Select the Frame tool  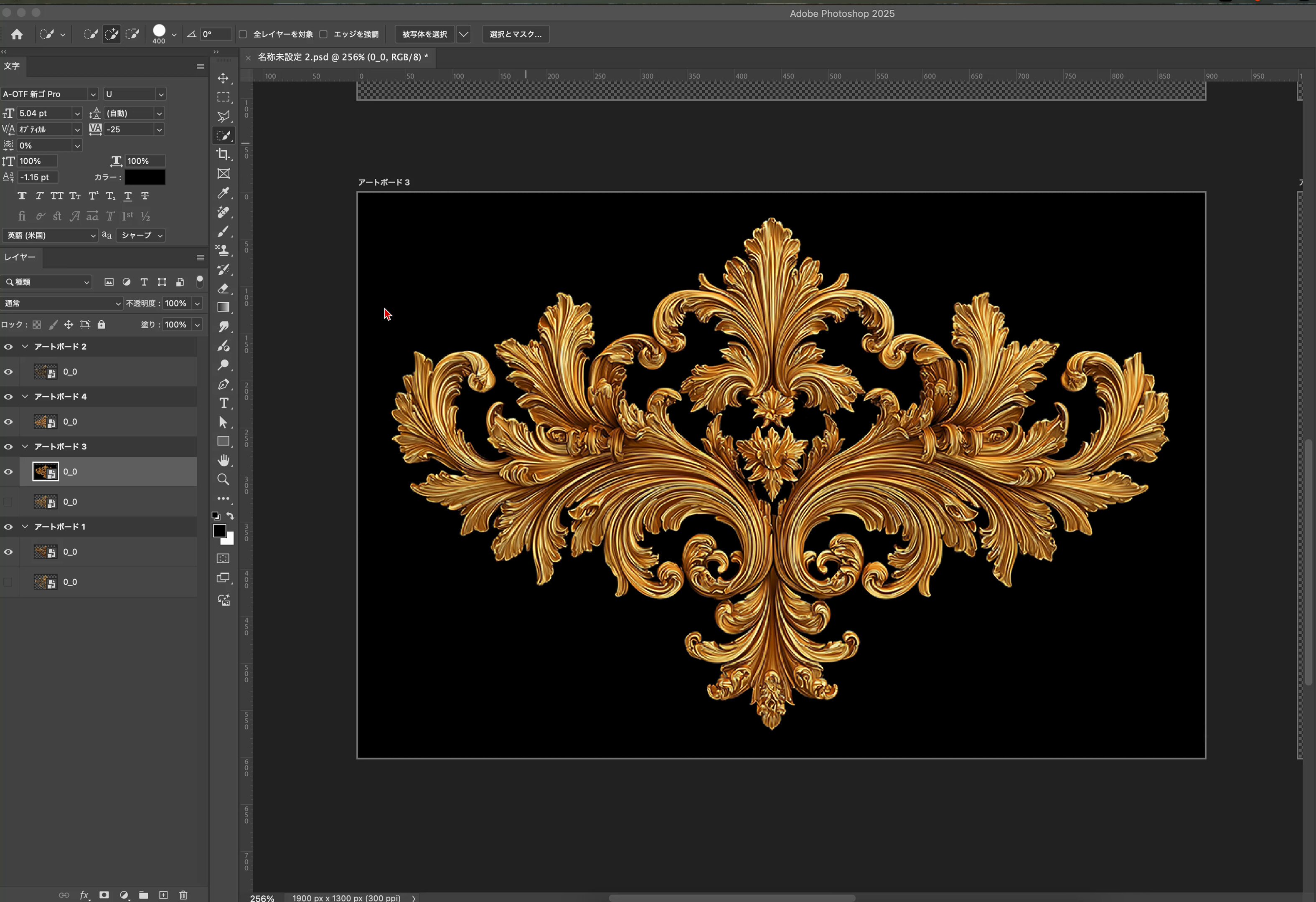coord(223,174)
